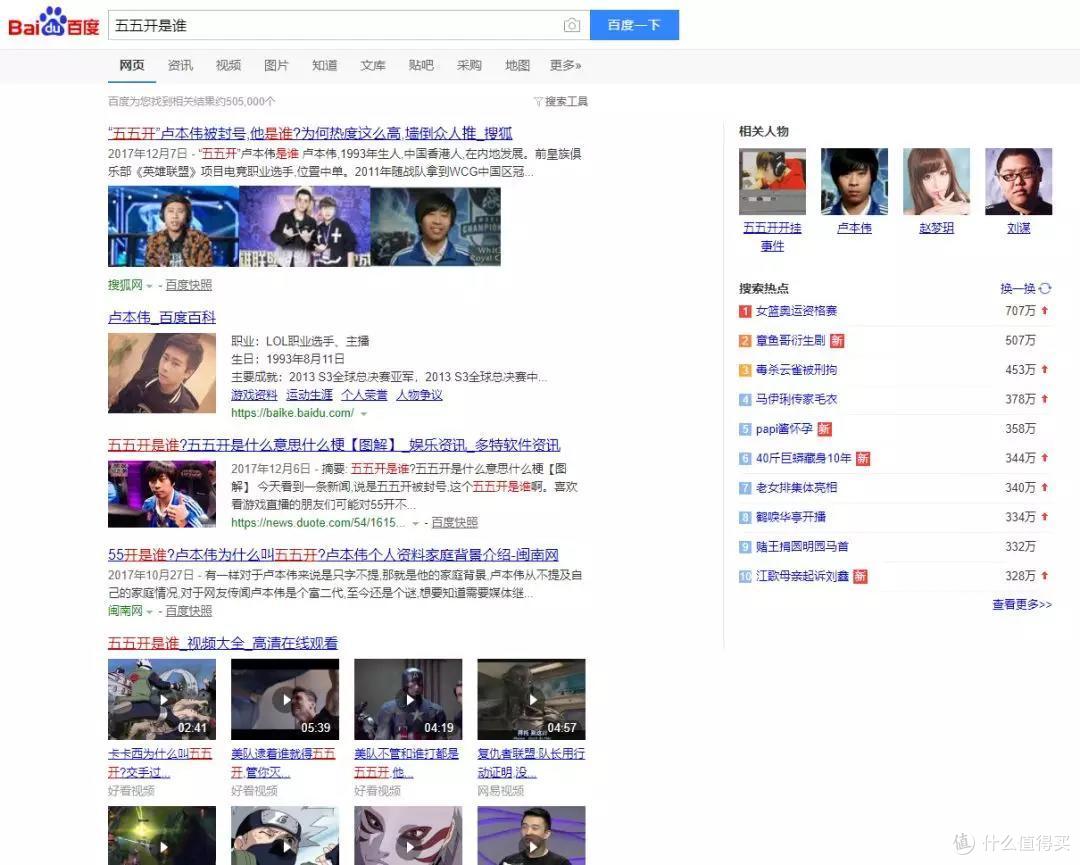
Task: Open the 搜狐 result about 卢本伟被封号
Action: pyautogui.click(x=310, y=133)
